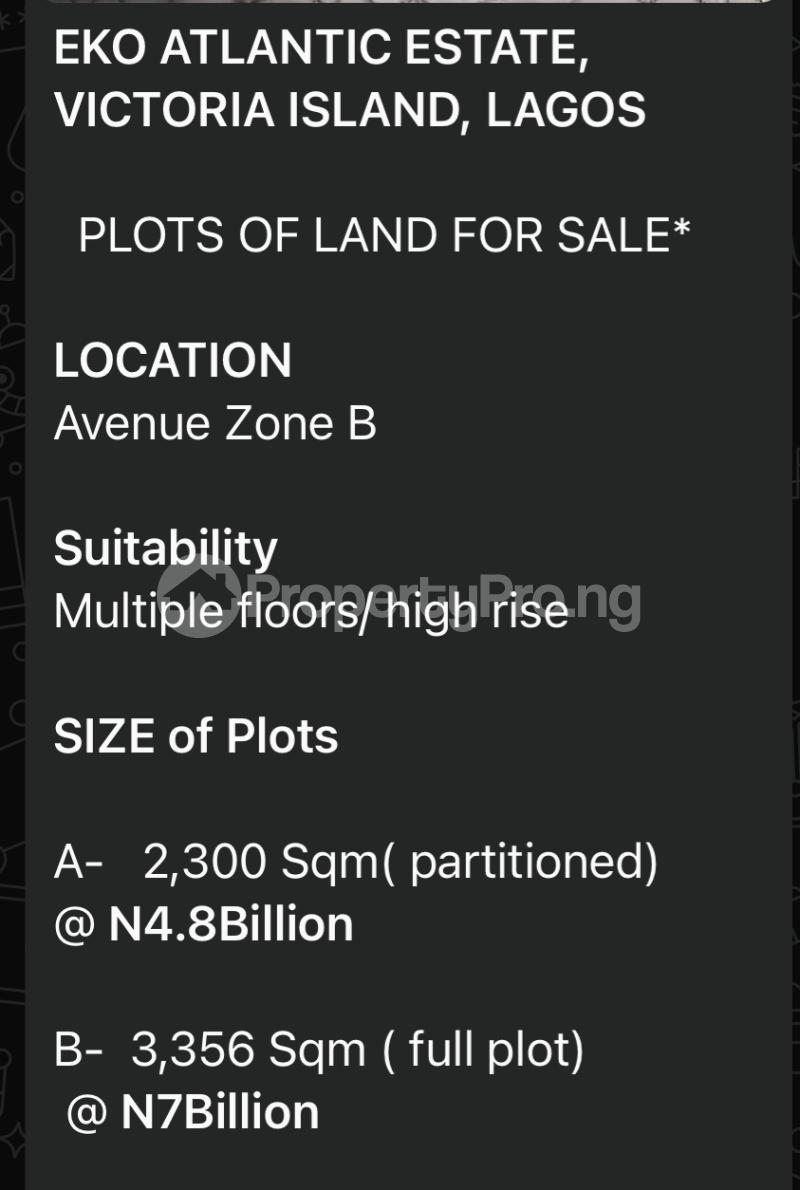This screenshot has height=1190, width=800.
Task: Click the N7Billion price text
Action: pyautogui.click(x=220, y=1112)
